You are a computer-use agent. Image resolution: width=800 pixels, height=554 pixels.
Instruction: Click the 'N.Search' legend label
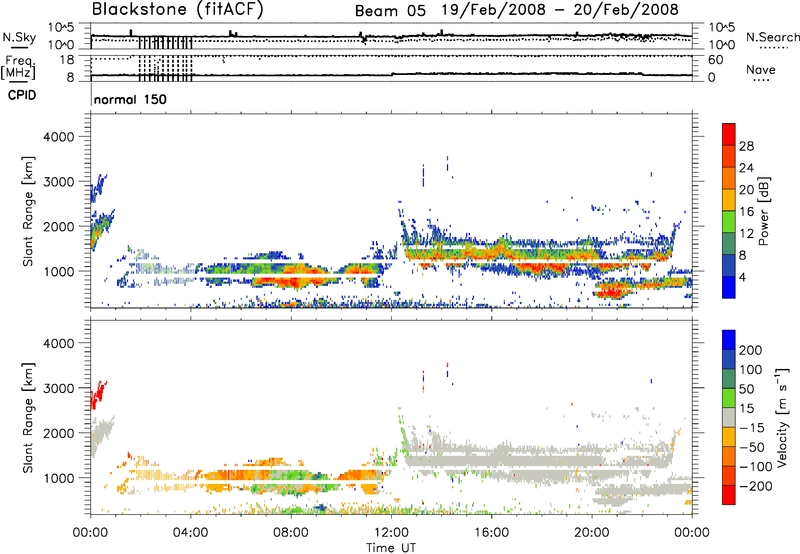(x=772, y=37)
